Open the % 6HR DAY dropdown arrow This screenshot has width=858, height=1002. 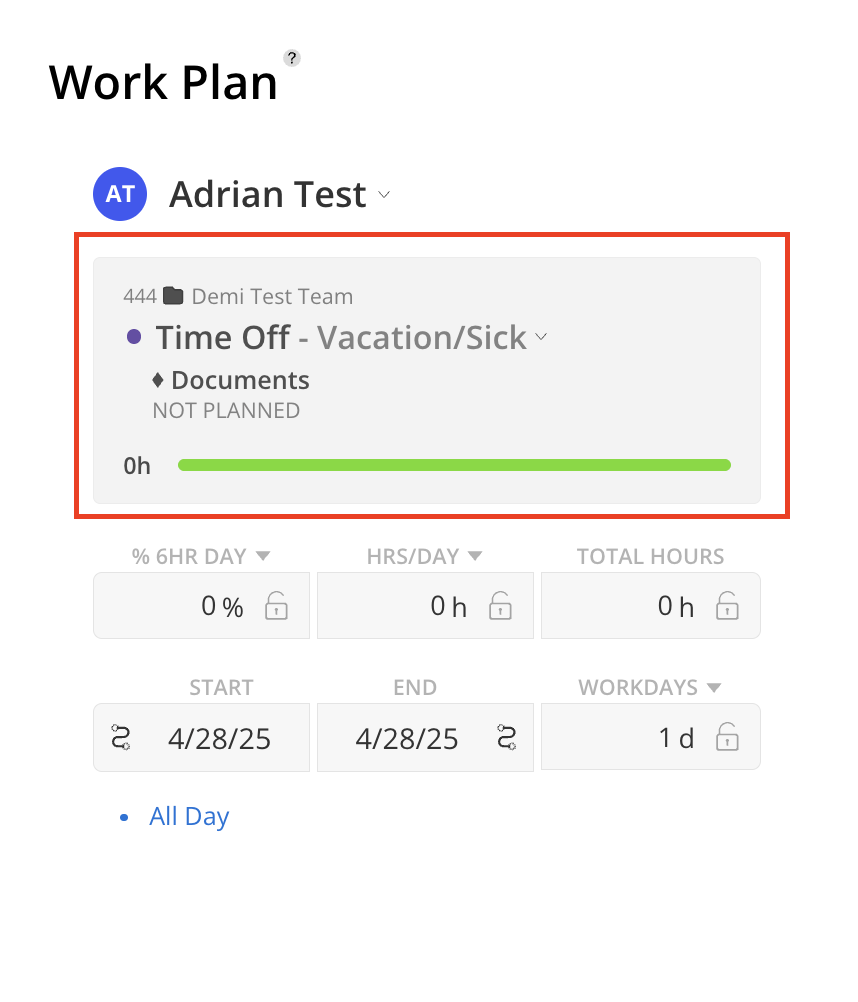click(x=263, y=556)
